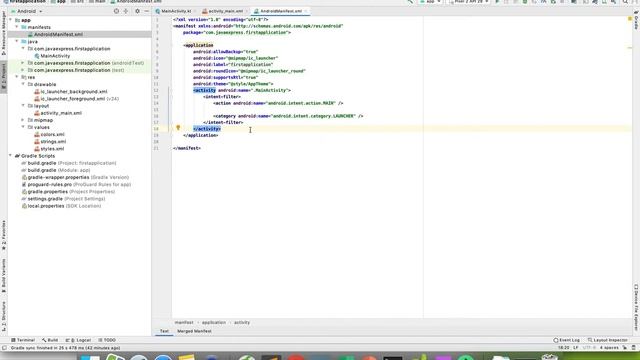Click the yellow warning marker atop editor scrollbar
Screen dimensions: 640x360
coord(630,19)
